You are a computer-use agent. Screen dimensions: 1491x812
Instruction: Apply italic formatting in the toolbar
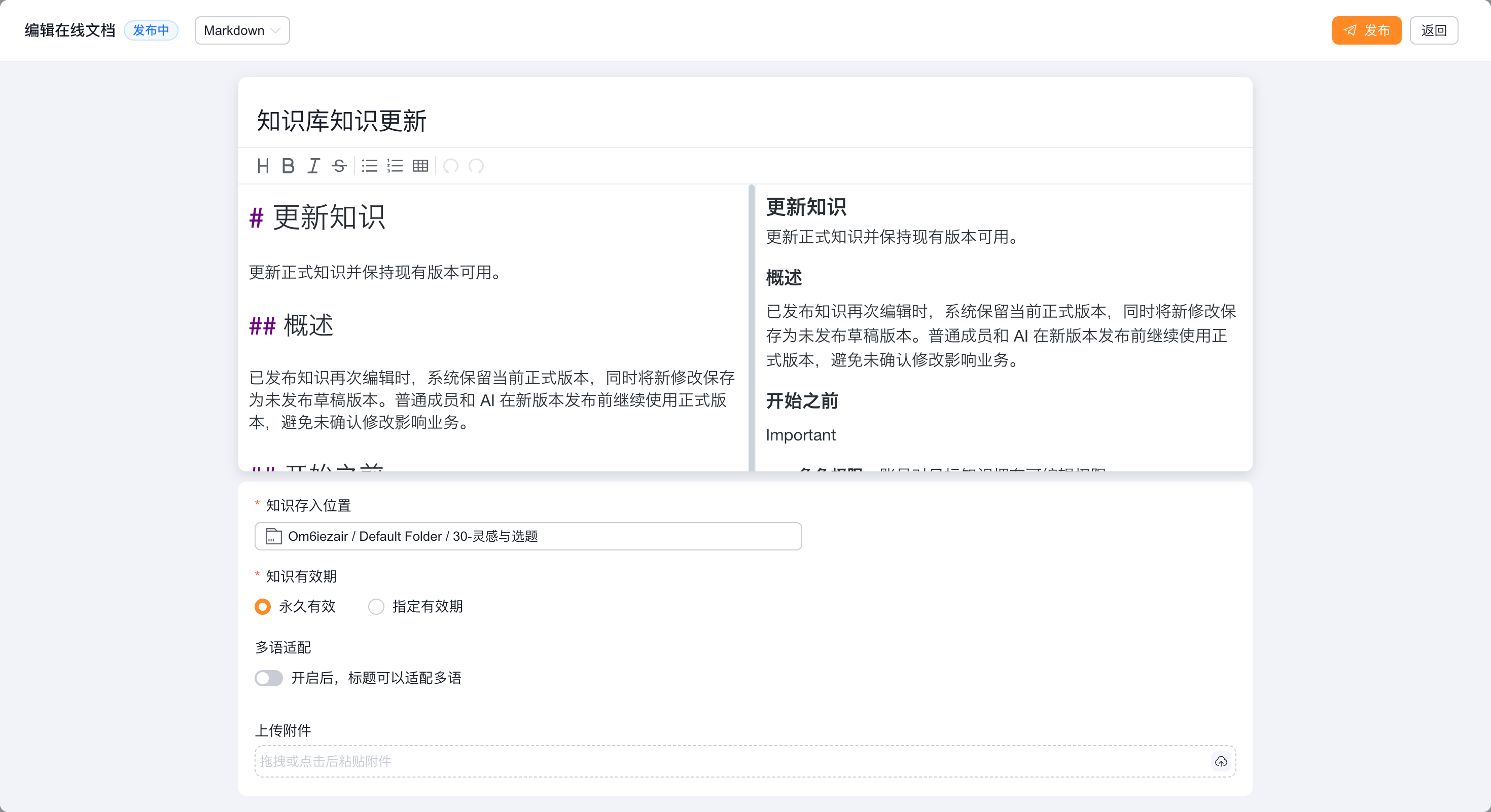313,166
